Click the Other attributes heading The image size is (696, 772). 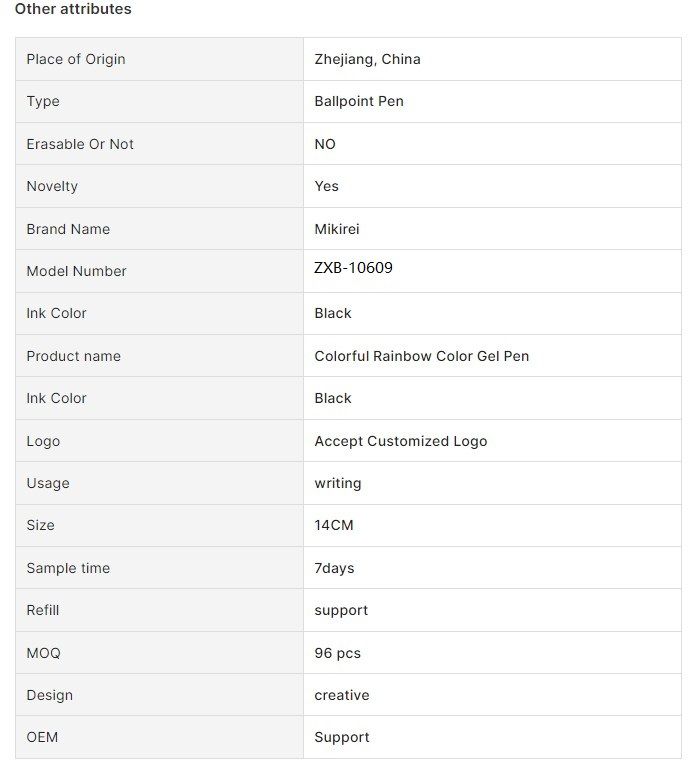click(73, 9)
